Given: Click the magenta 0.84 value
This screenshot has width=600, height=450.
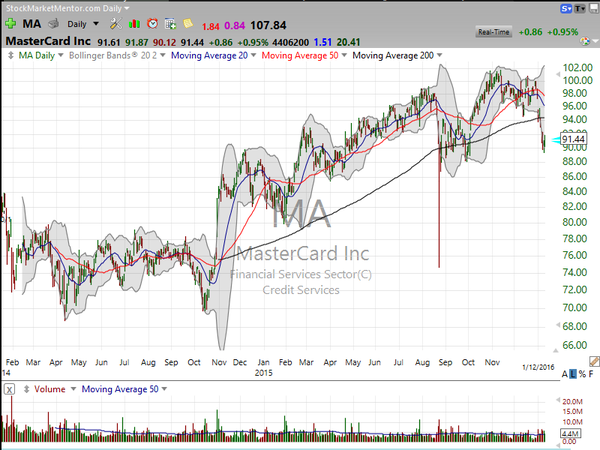Looking at the screenshot, I should click(x=235, y=26).
